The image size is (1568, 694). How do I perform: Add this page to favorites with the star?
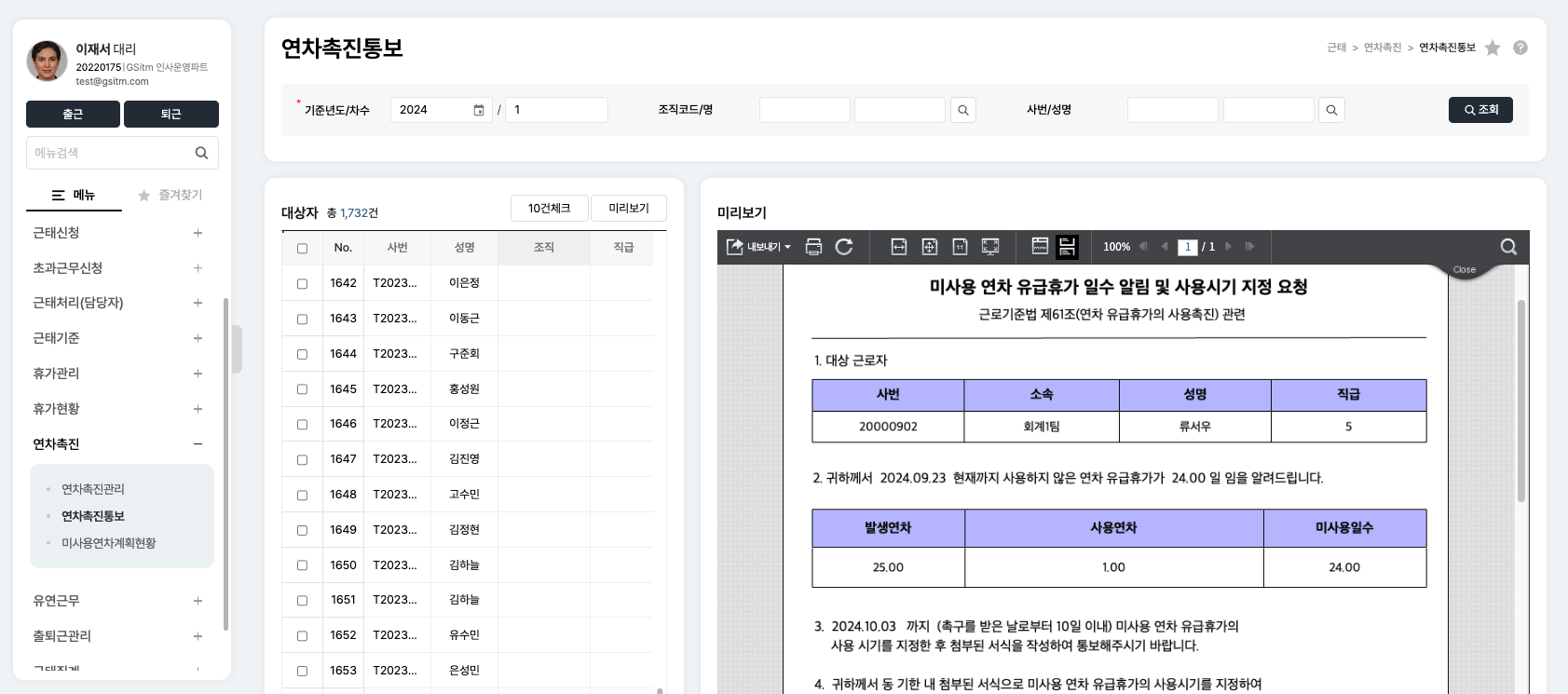point(1493,48)
